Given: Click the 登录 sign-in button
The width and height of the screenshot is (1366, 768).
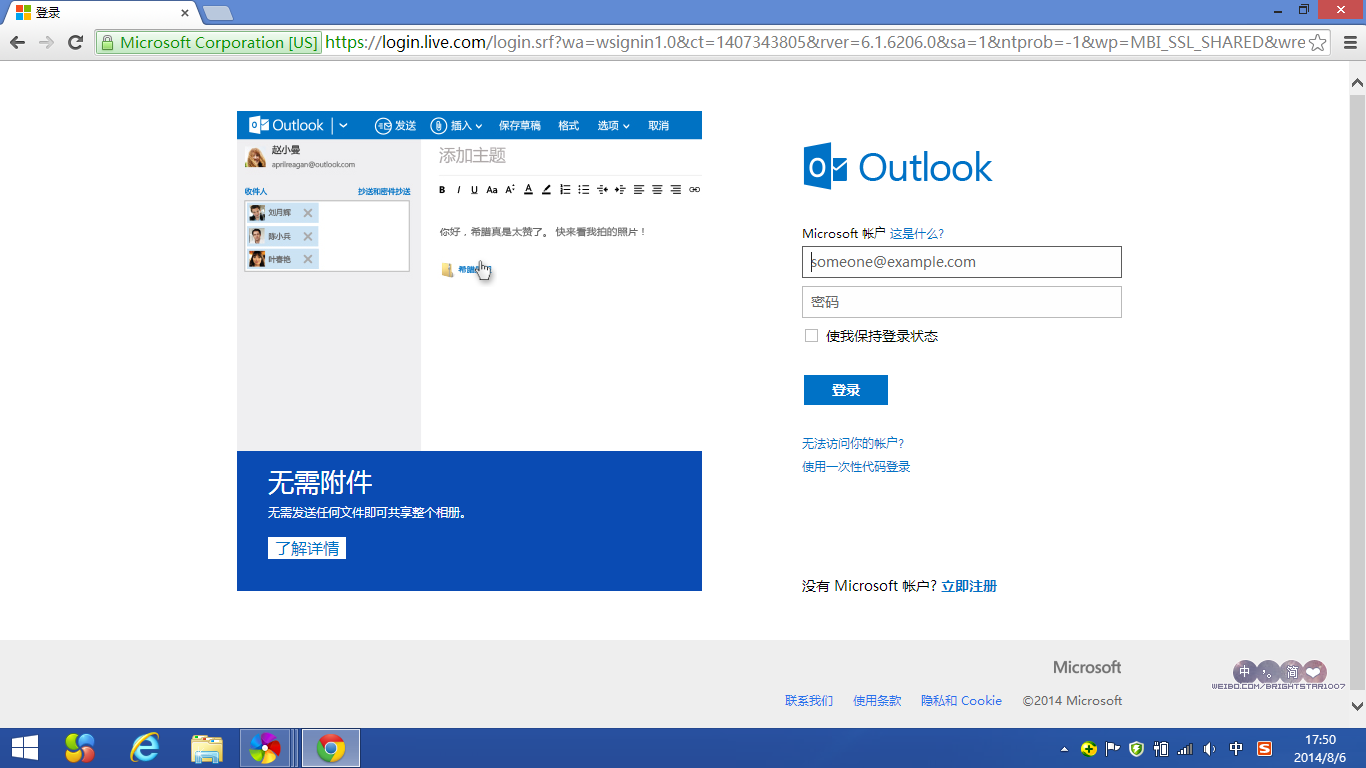Looking at the screenshot, I should 845,390.
